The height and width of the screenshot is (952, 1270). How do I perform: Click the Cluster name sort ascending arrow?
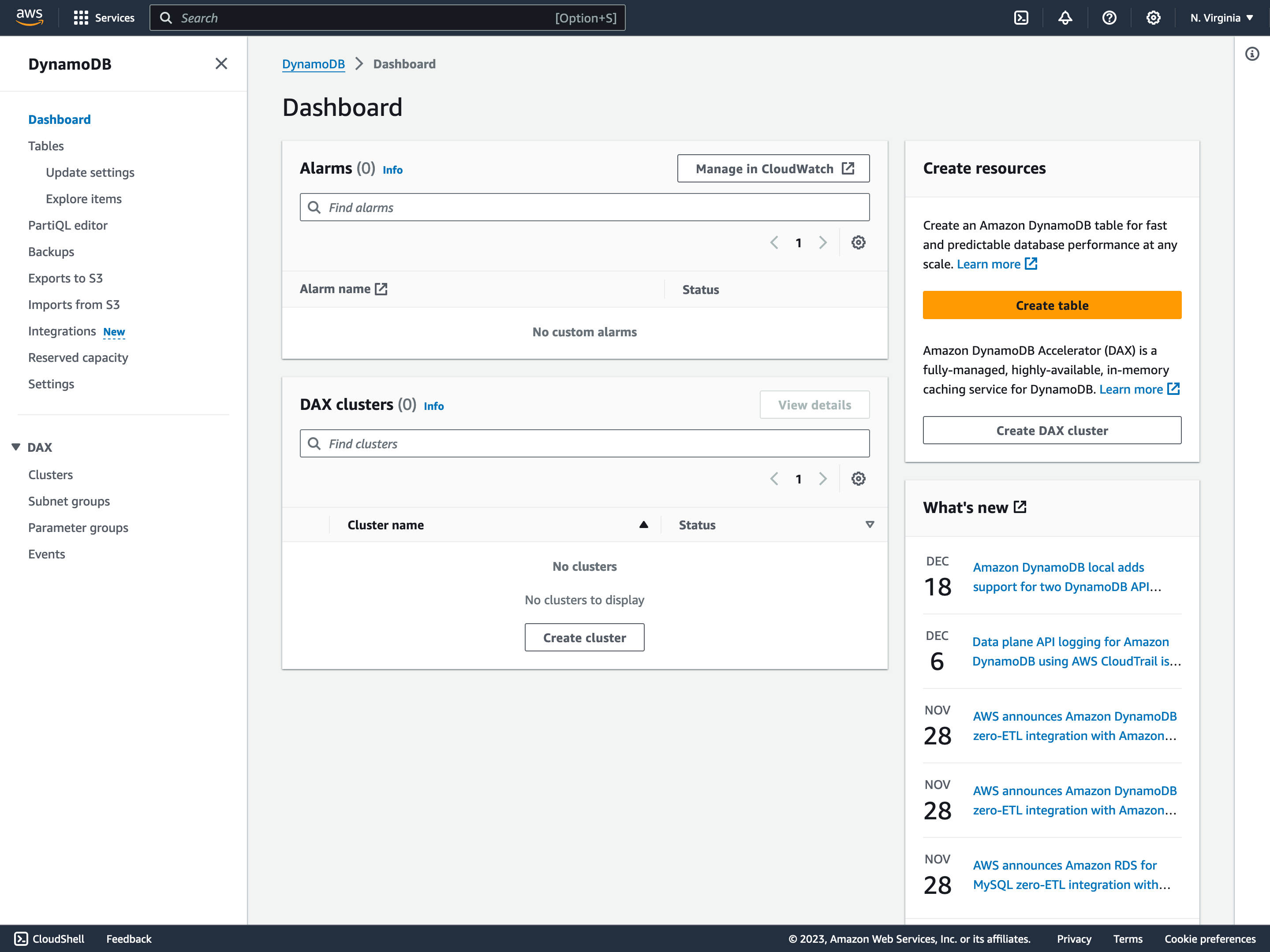[x=644, y=525]
